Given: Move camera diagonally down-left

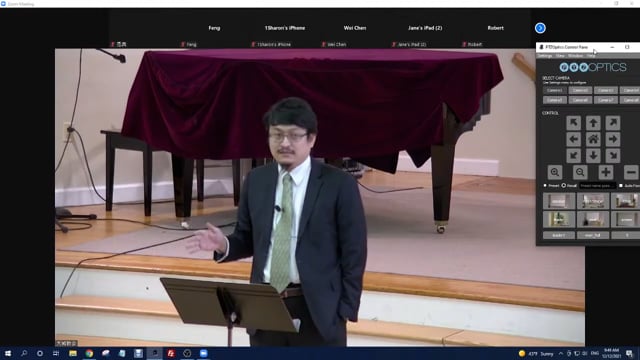Looking at the screenshot, I should click(x=573, y=156).
